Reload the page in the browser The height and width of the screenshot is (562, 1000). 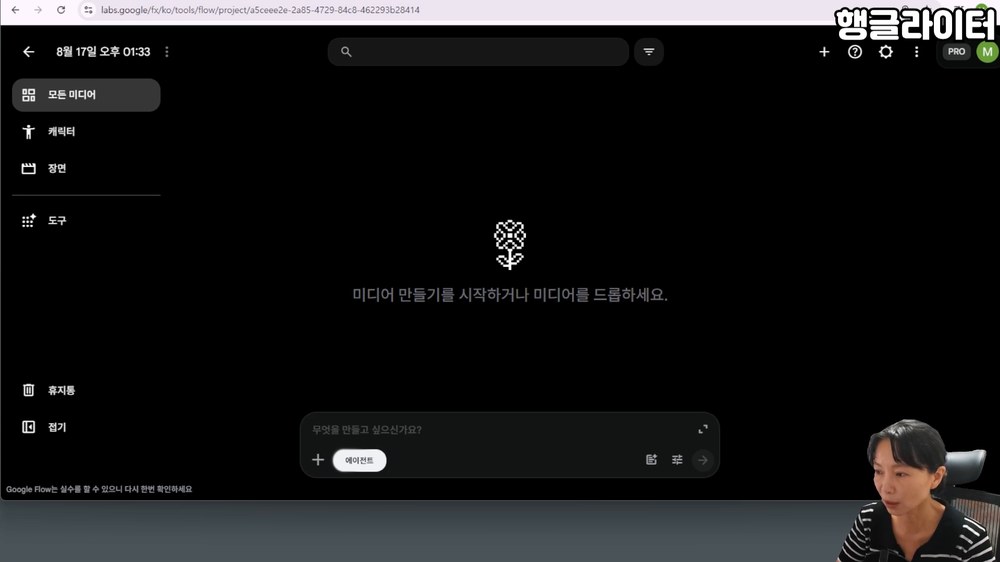tap(61, 10)
